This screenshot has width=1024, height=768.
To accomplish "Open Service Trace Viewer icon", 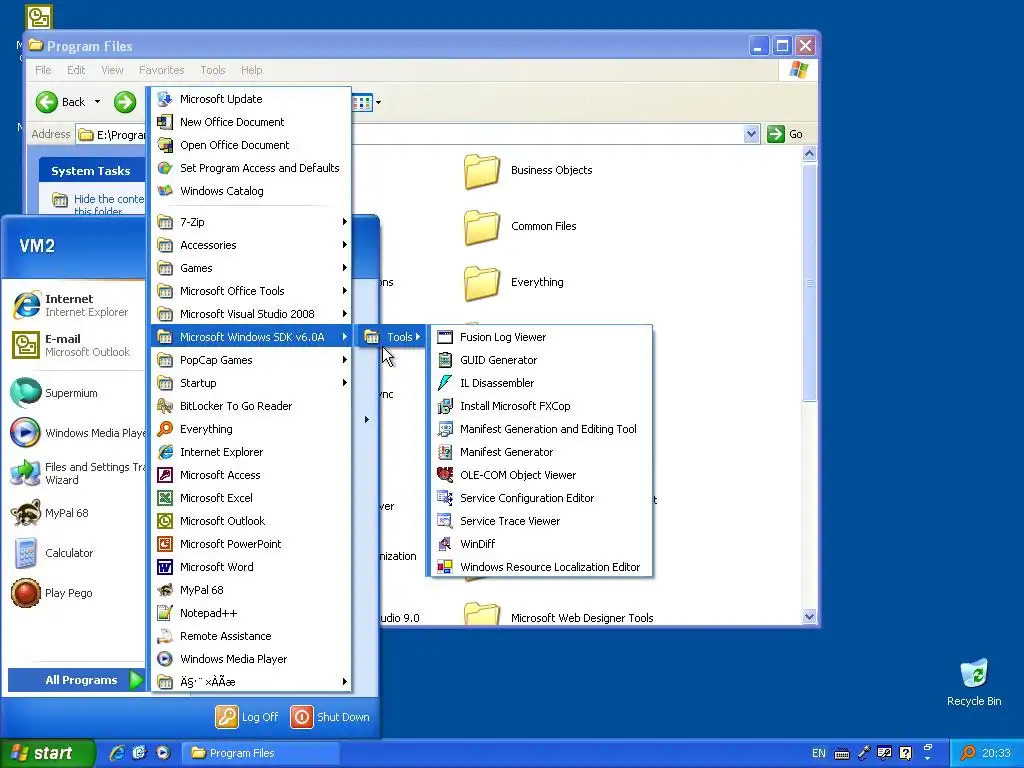I will tap(445, 521).
